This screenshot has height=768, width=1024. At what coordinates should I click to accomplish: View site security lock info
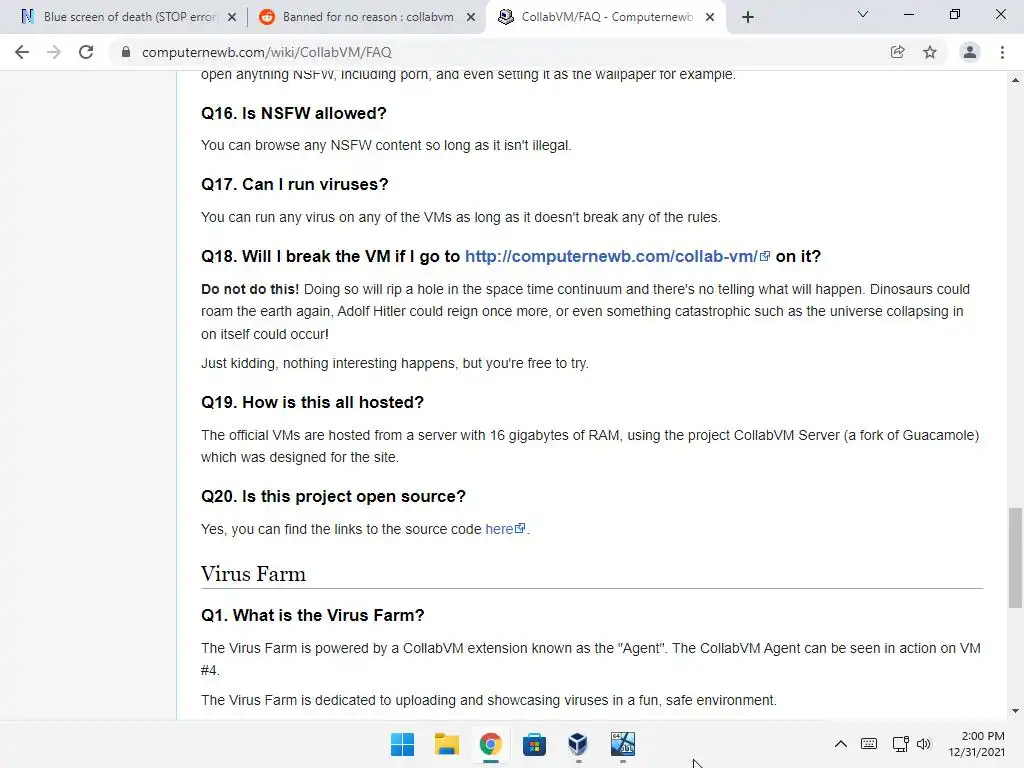pyautogui.click(x=126, y=52)
